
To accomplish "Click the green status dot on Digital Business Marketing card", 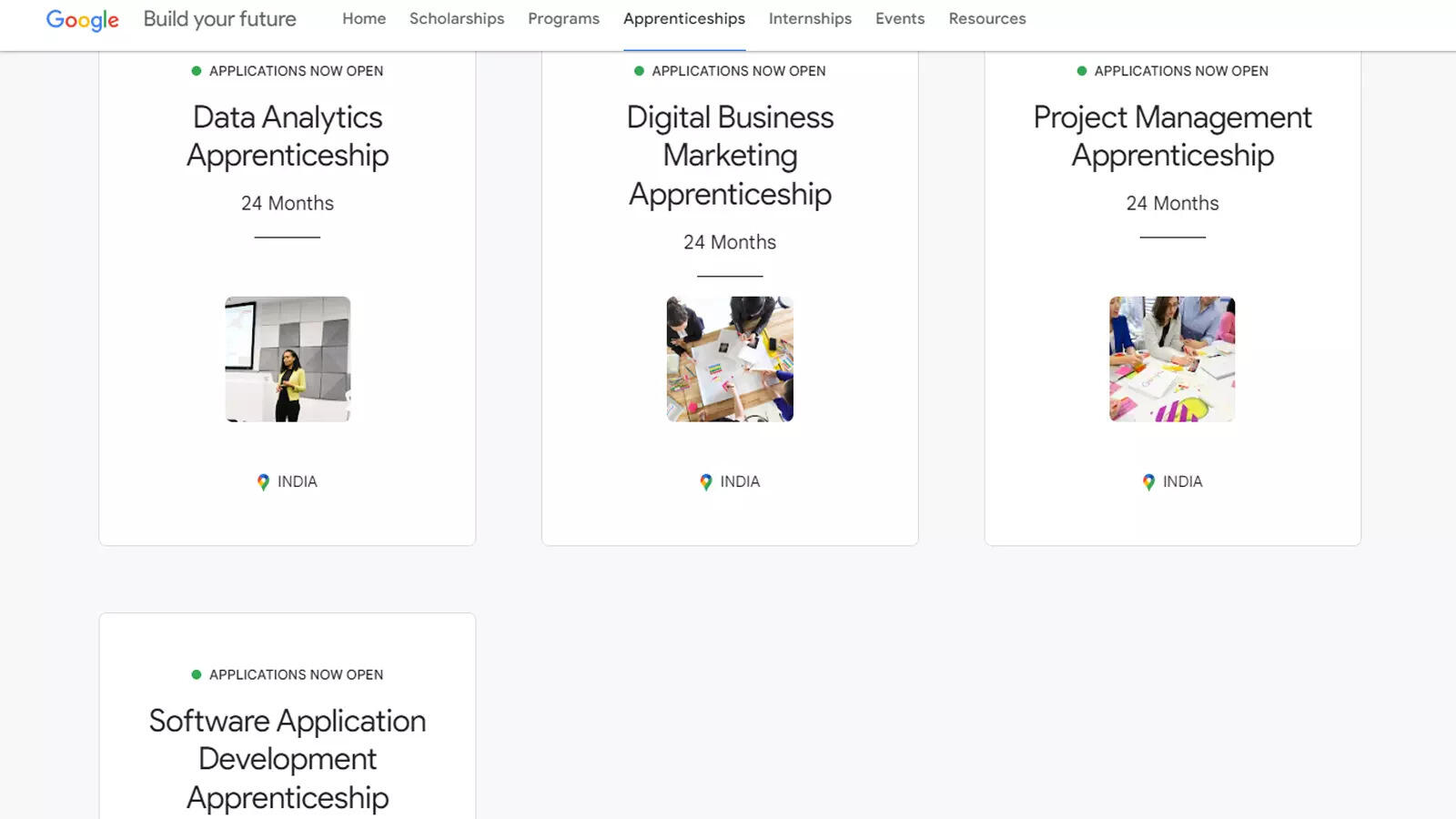I will (x=637, y=70).
